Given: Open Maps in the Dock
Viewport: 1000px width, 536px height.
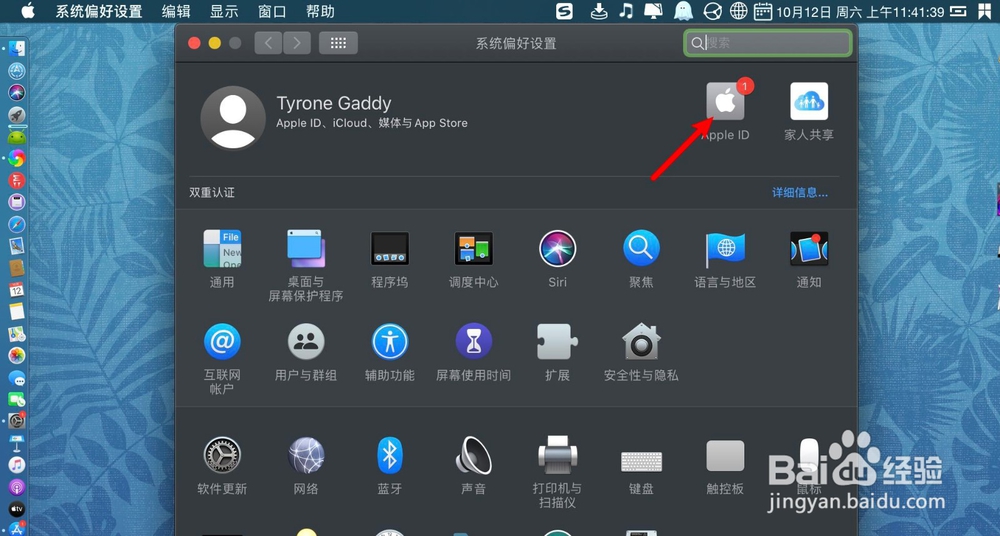Looking at the screenshot, I should coord(17,333).
